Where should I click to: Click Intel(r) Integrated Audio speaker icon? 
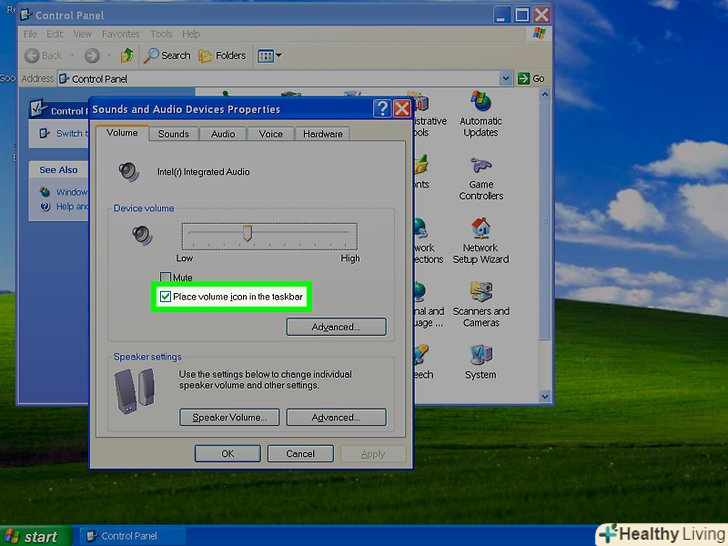click(129, 172)
